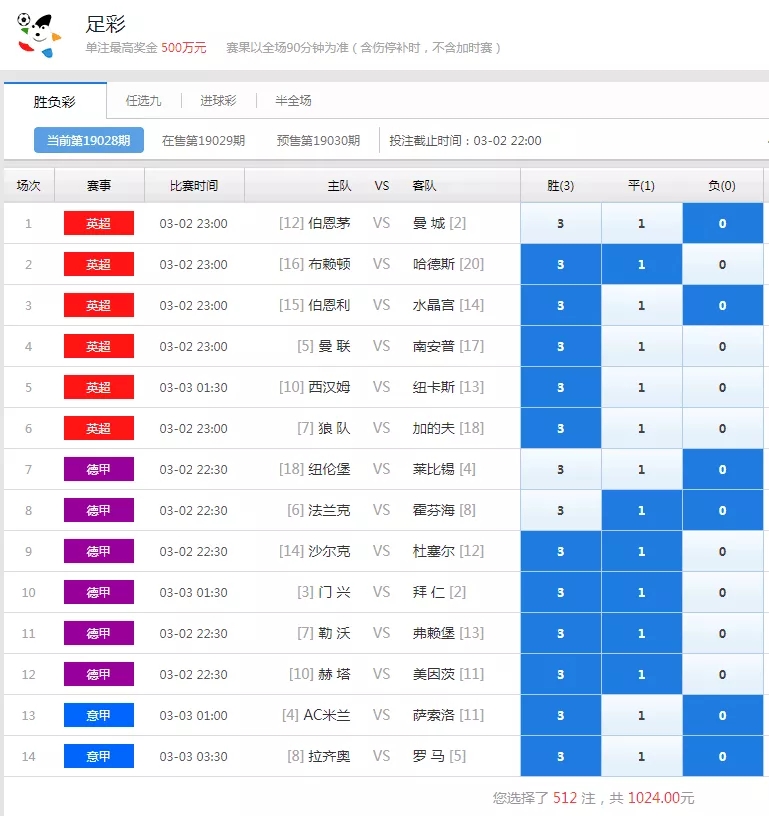The width and height of the screenshot is (769, 816).
Task: Click home team 伯恩茅 name
Action: (x=329, y=223)
